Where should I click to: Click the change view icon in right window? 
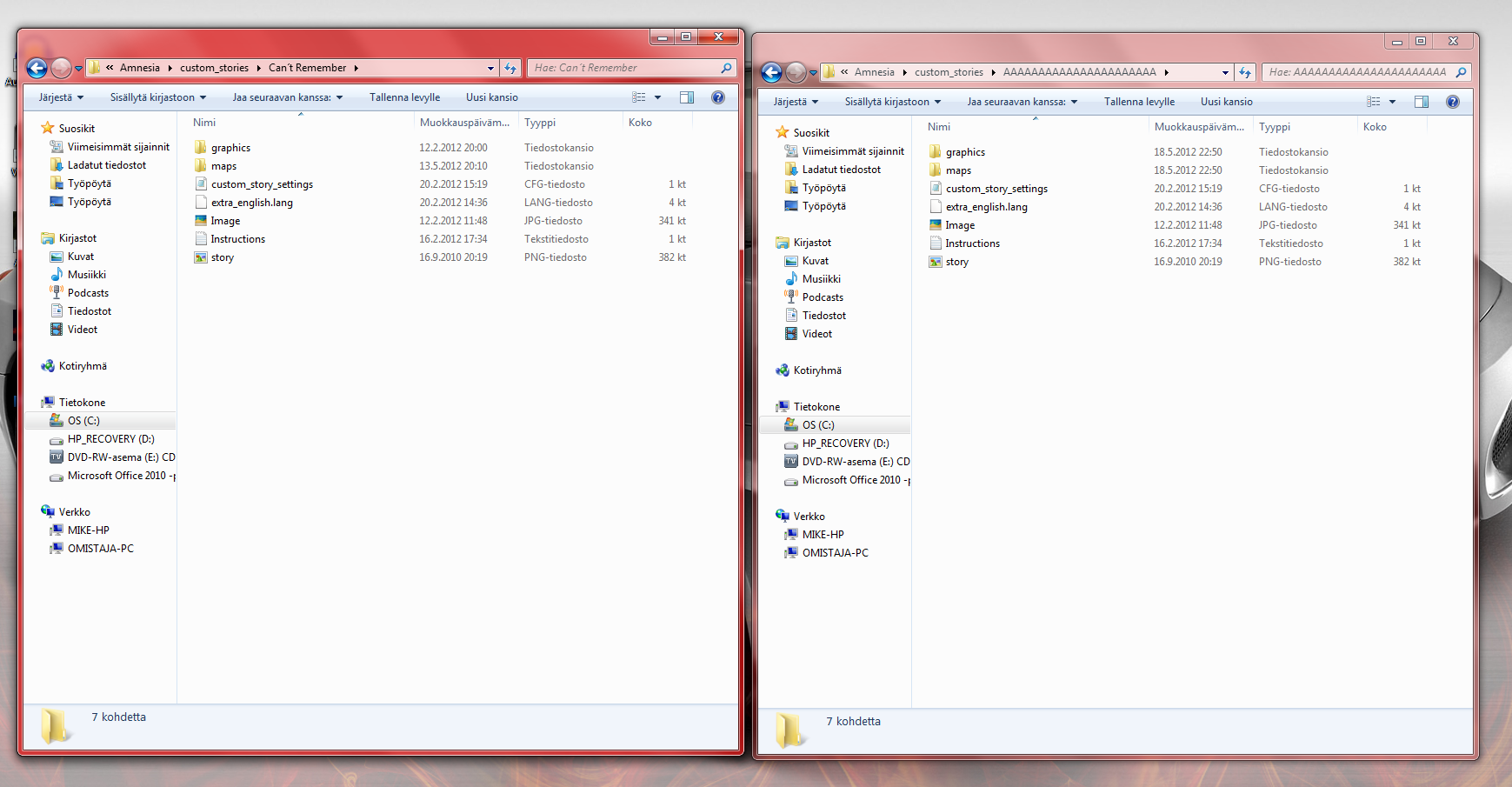1374,102
